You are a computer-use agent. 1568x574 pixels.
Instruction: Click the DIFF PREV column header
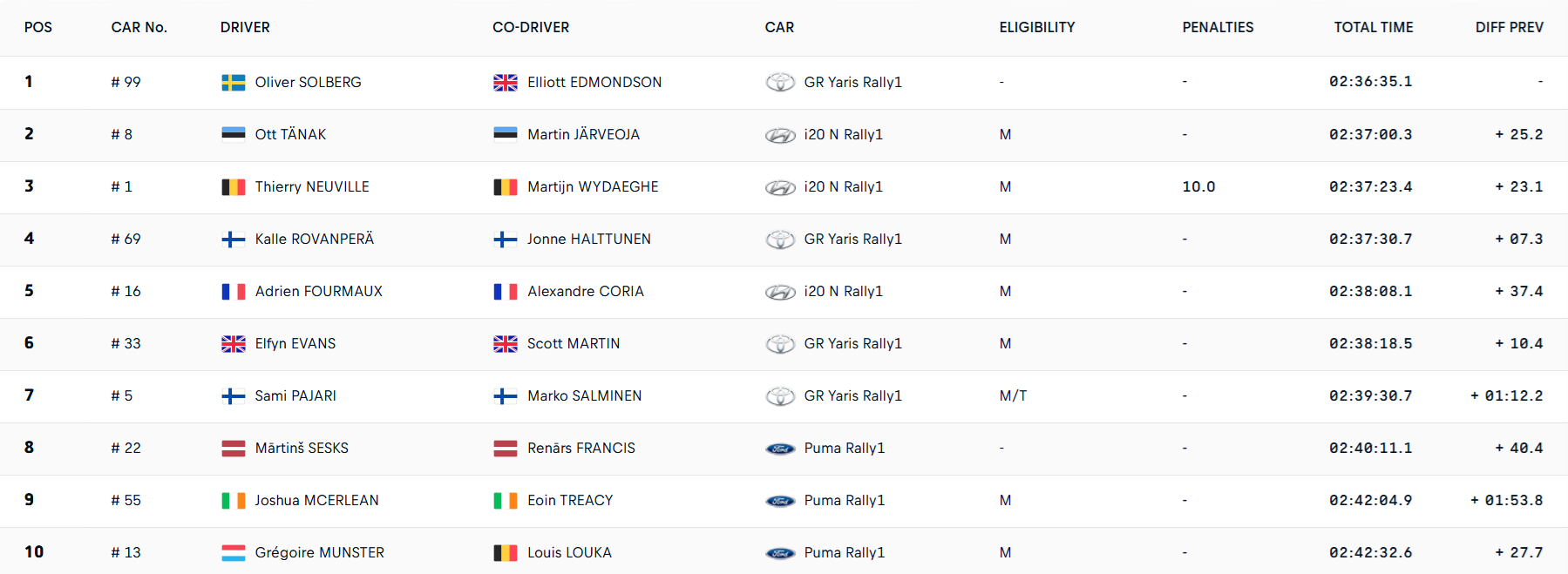pyautogui.click(x=1509, y=27)
